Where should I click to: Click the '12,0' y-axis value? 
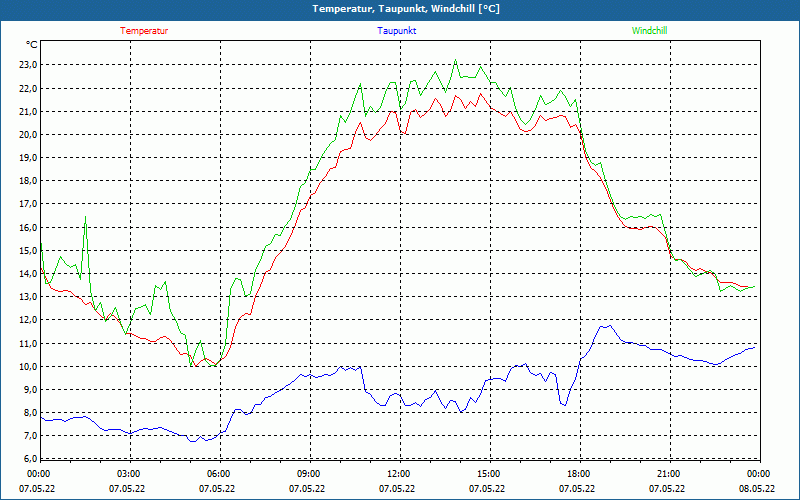28,320
